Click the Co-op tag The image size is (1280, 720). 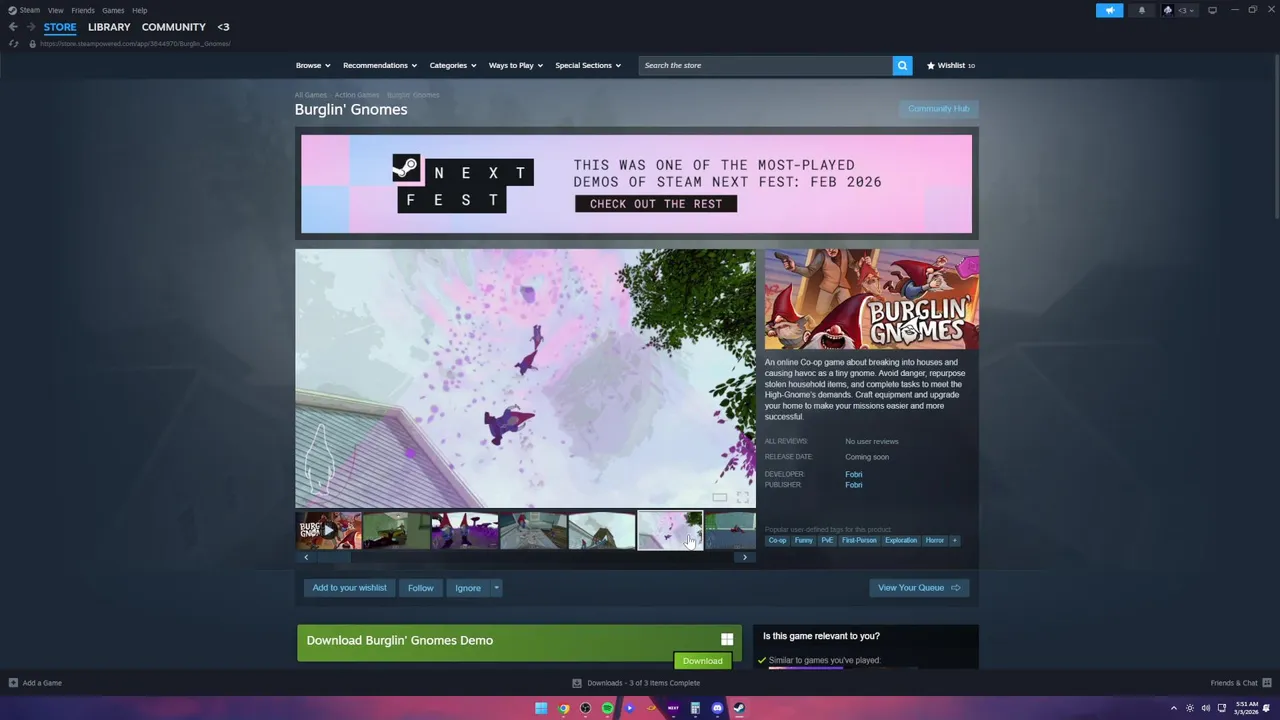pos(777,540)
